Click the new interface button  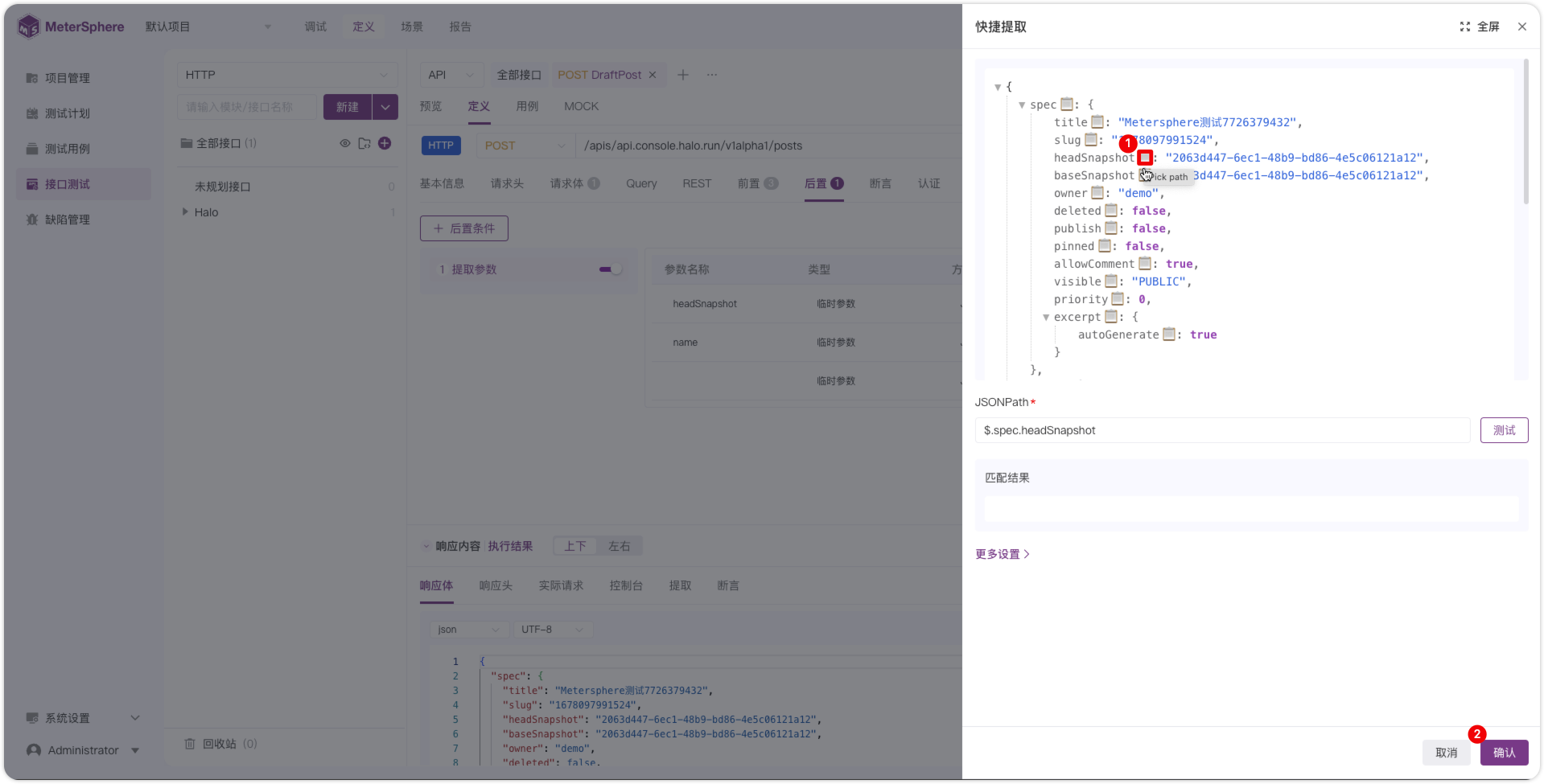point(348,107)
